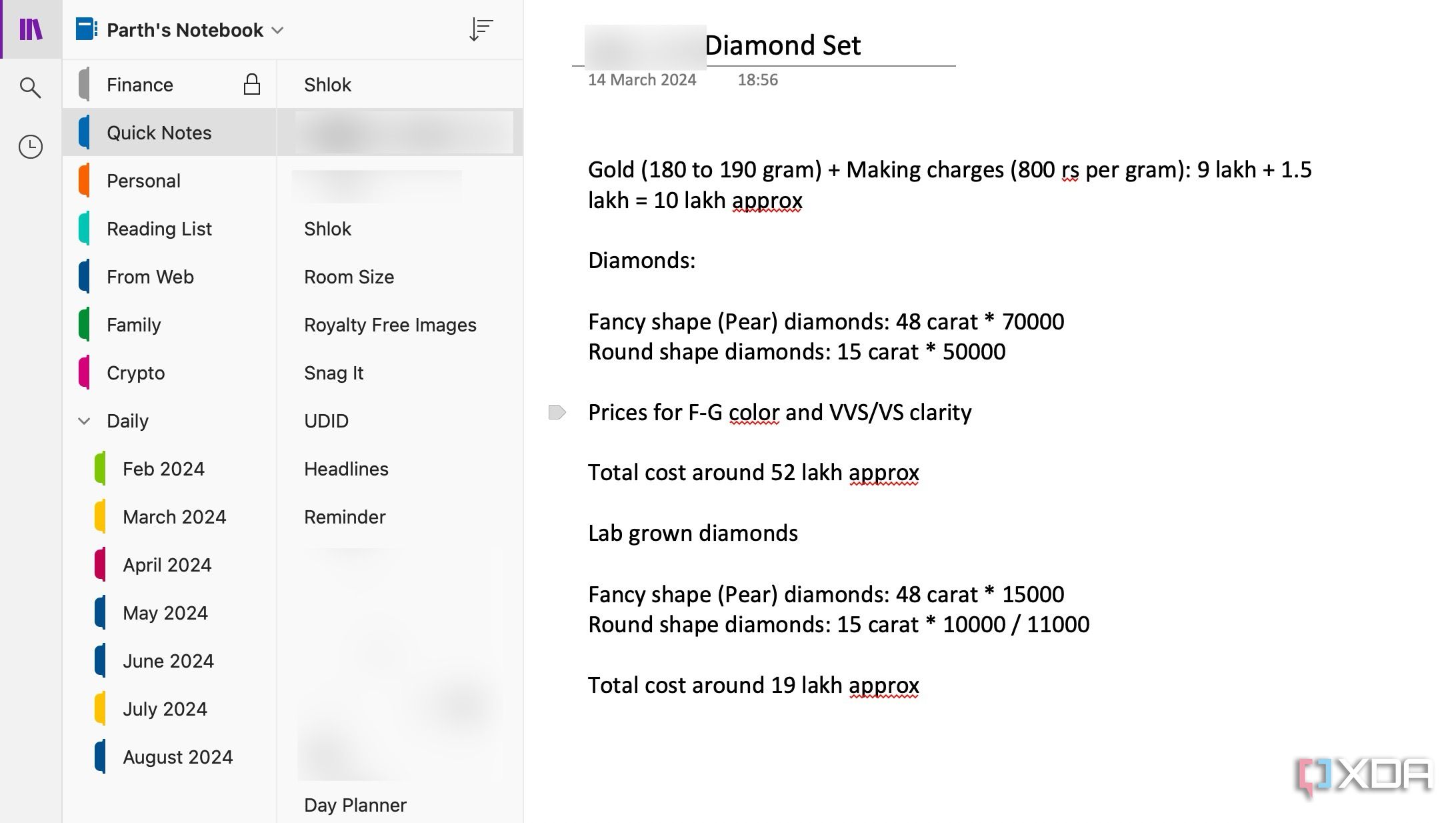The height and width of the screenshot is (823, 1456).
Task: Select the Personal section
Action: click(x=143, y=181)
